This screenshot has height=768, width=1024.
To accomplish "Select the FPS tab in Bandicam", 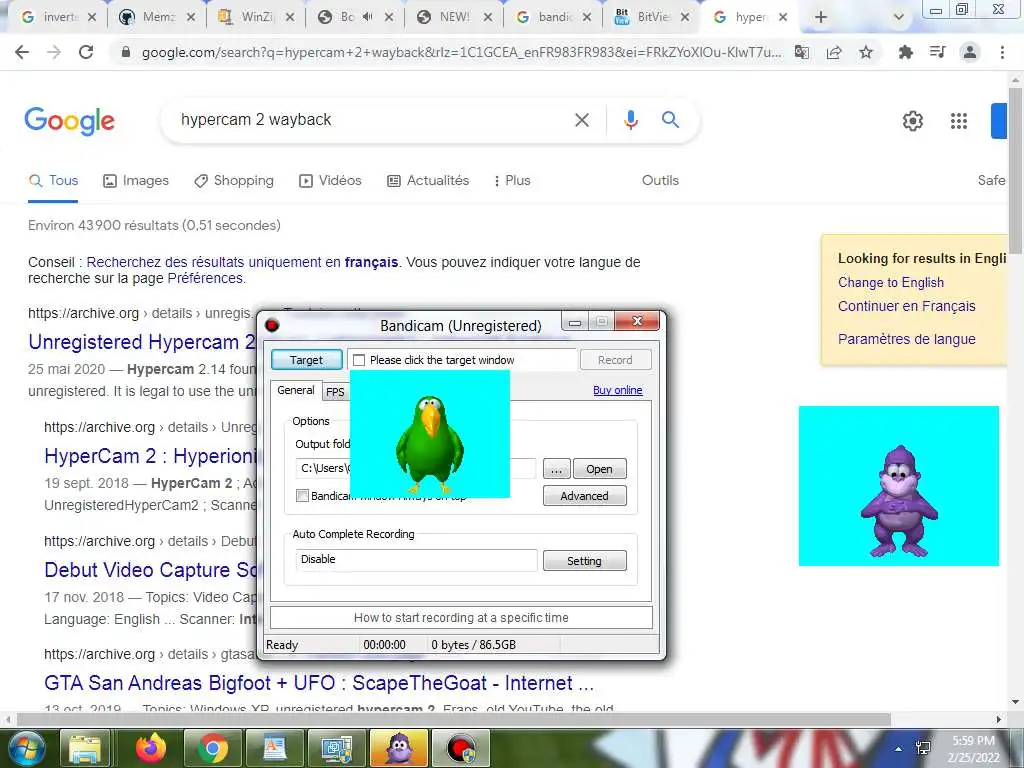I will click(x=335, y=392).
